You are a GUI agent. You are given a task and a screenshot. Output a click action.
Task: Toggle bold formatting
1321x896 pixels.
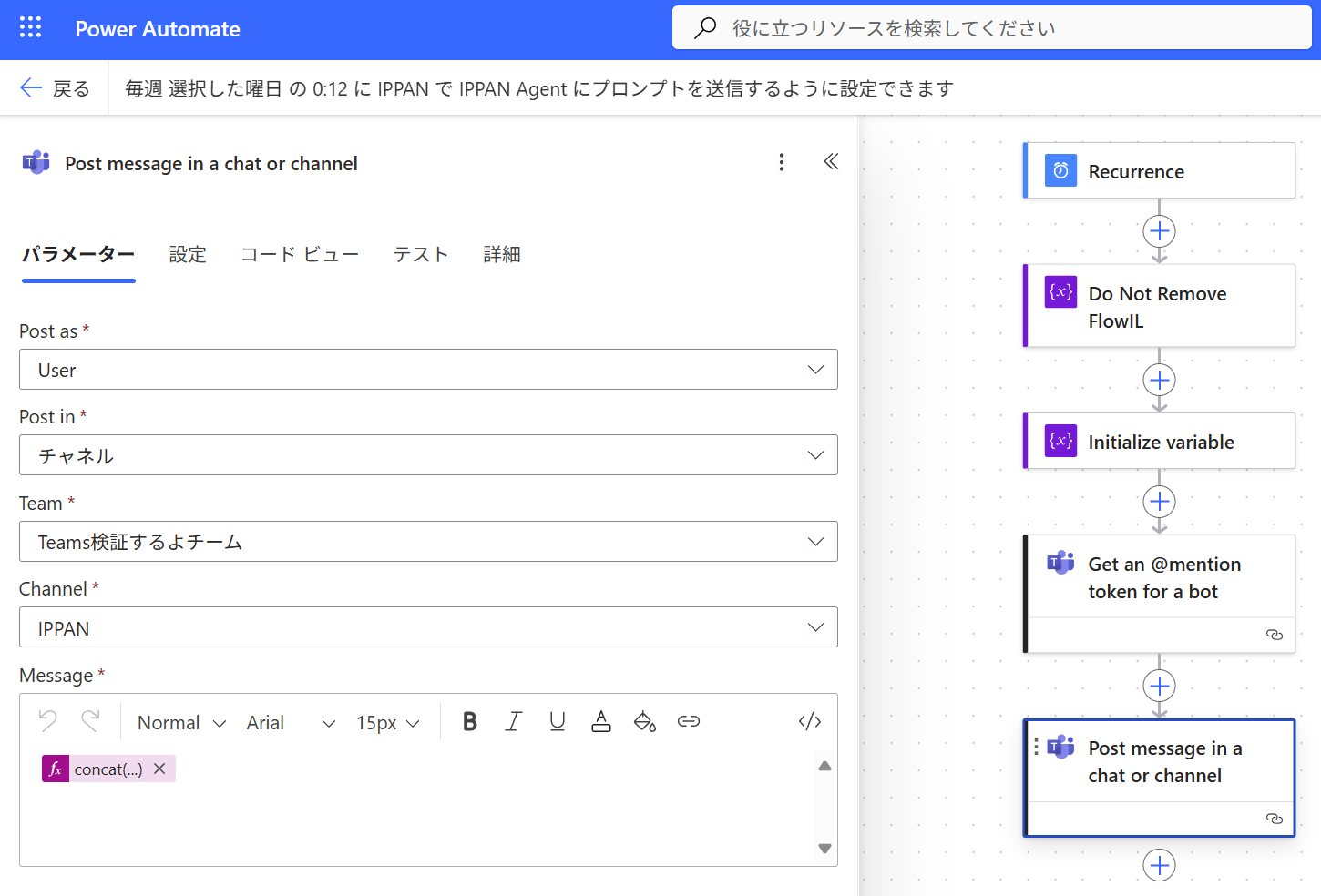coord(470,721)
